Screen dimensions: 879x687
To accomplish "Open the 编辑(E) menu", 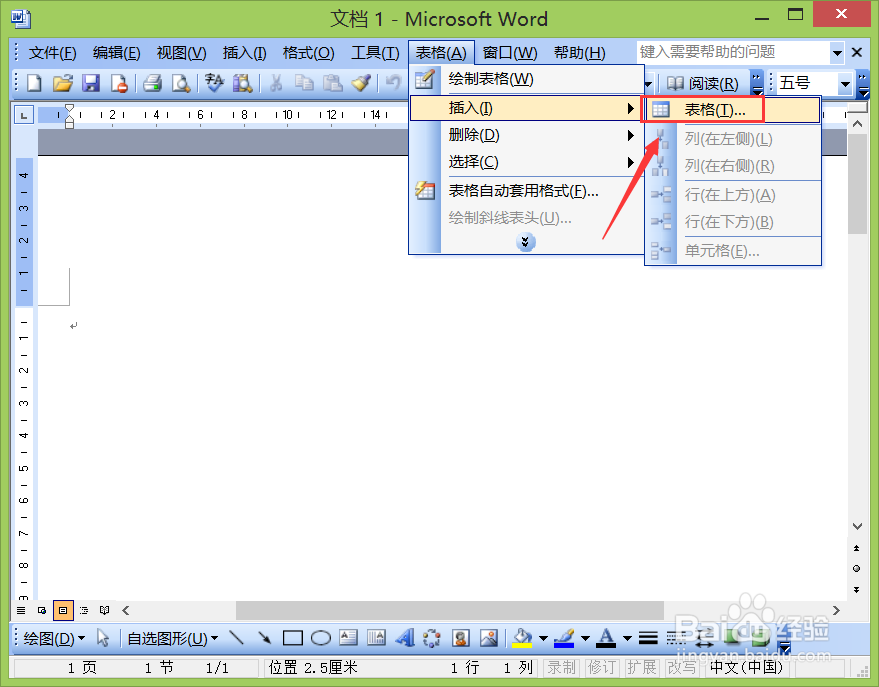I will pyautogui.click(x=116, y=53).
